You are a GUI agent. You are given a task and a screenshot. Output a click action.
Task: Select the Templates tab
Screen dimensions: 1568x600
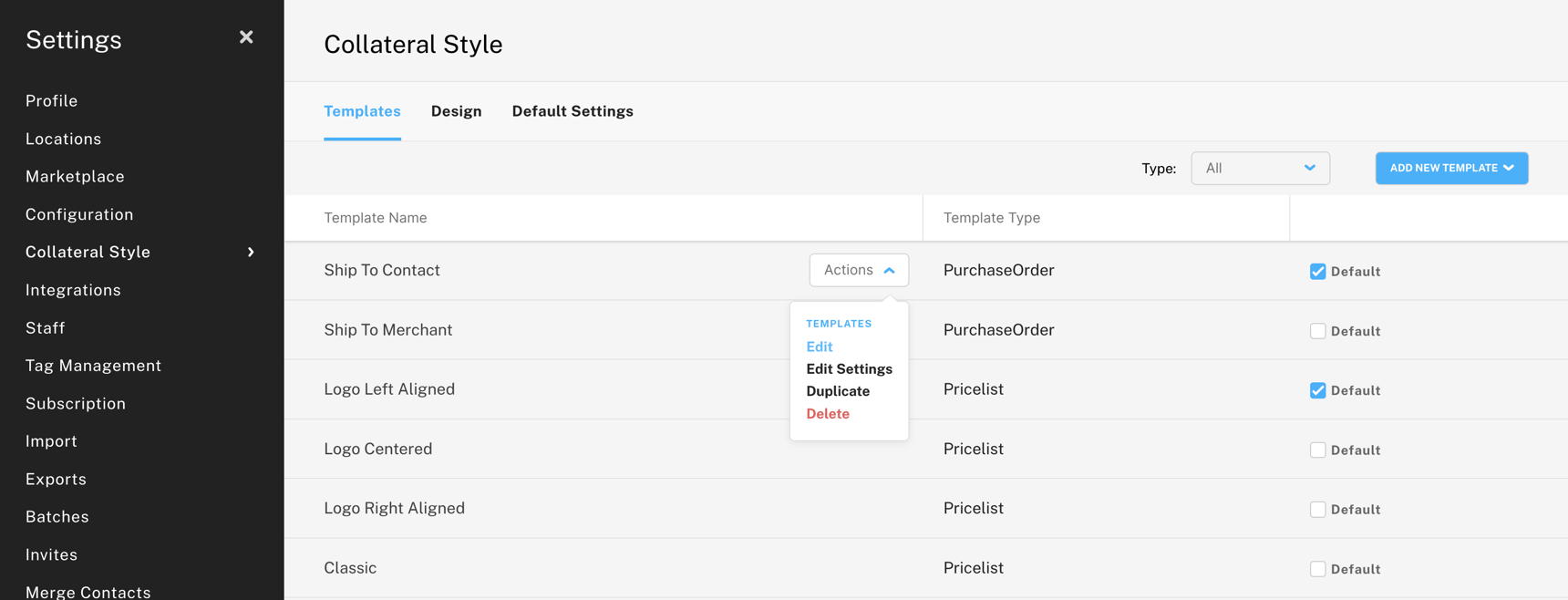pyautogui.click(x=362, y=110)
